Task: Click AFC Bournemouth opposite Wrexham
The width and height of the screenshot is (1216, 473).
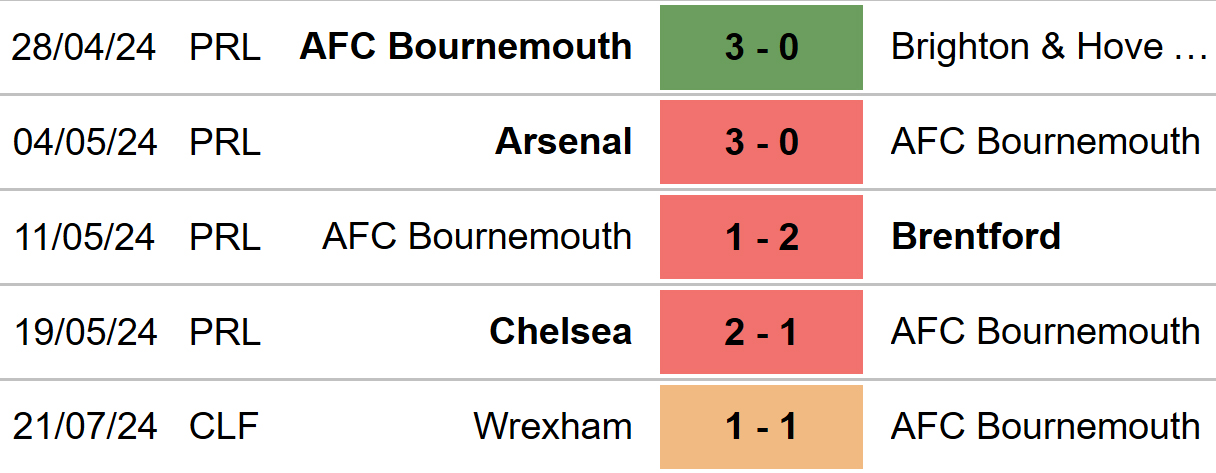Action: [1045, 427]
